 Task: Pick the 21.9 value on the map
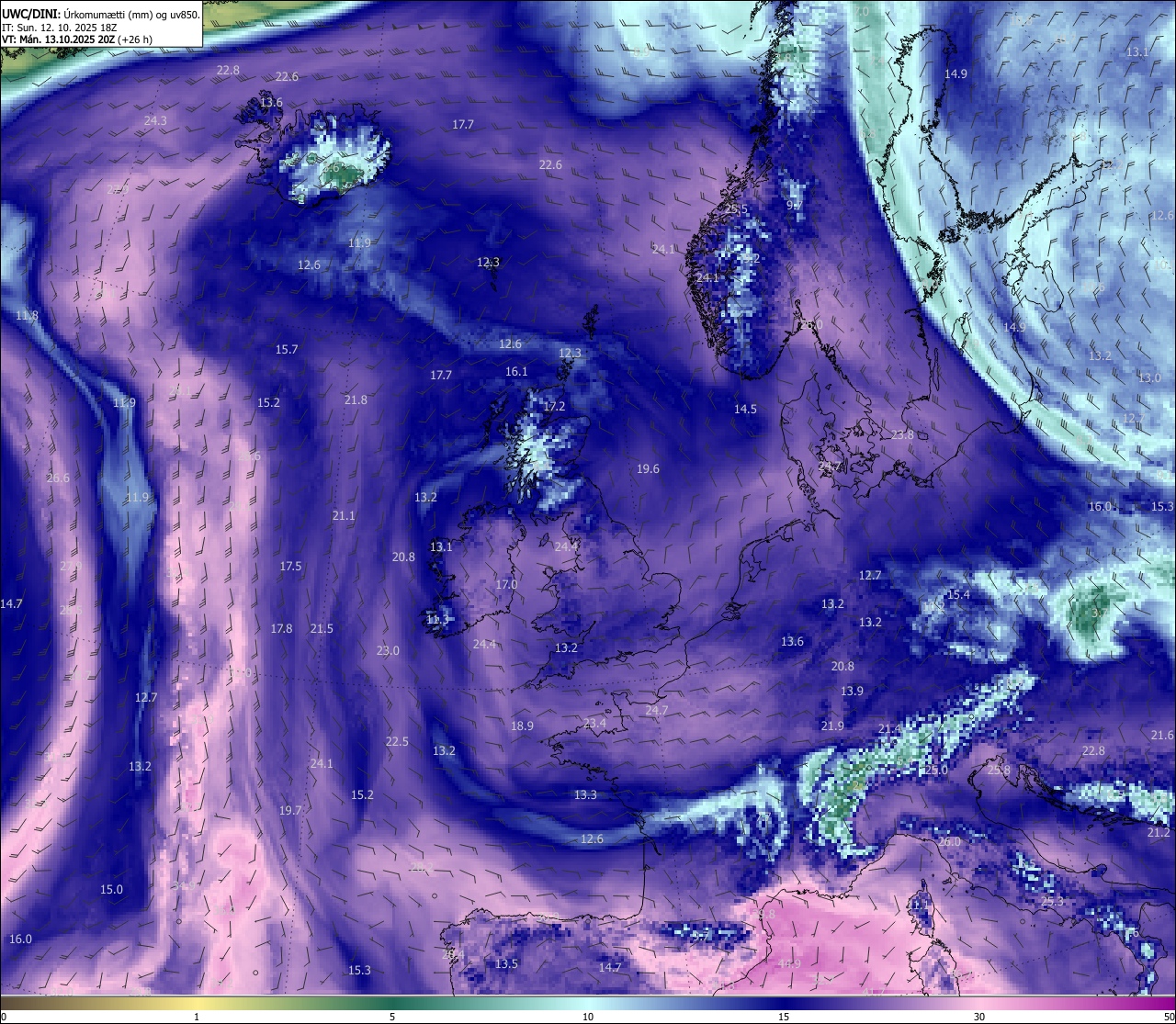[x=832, y=726]
